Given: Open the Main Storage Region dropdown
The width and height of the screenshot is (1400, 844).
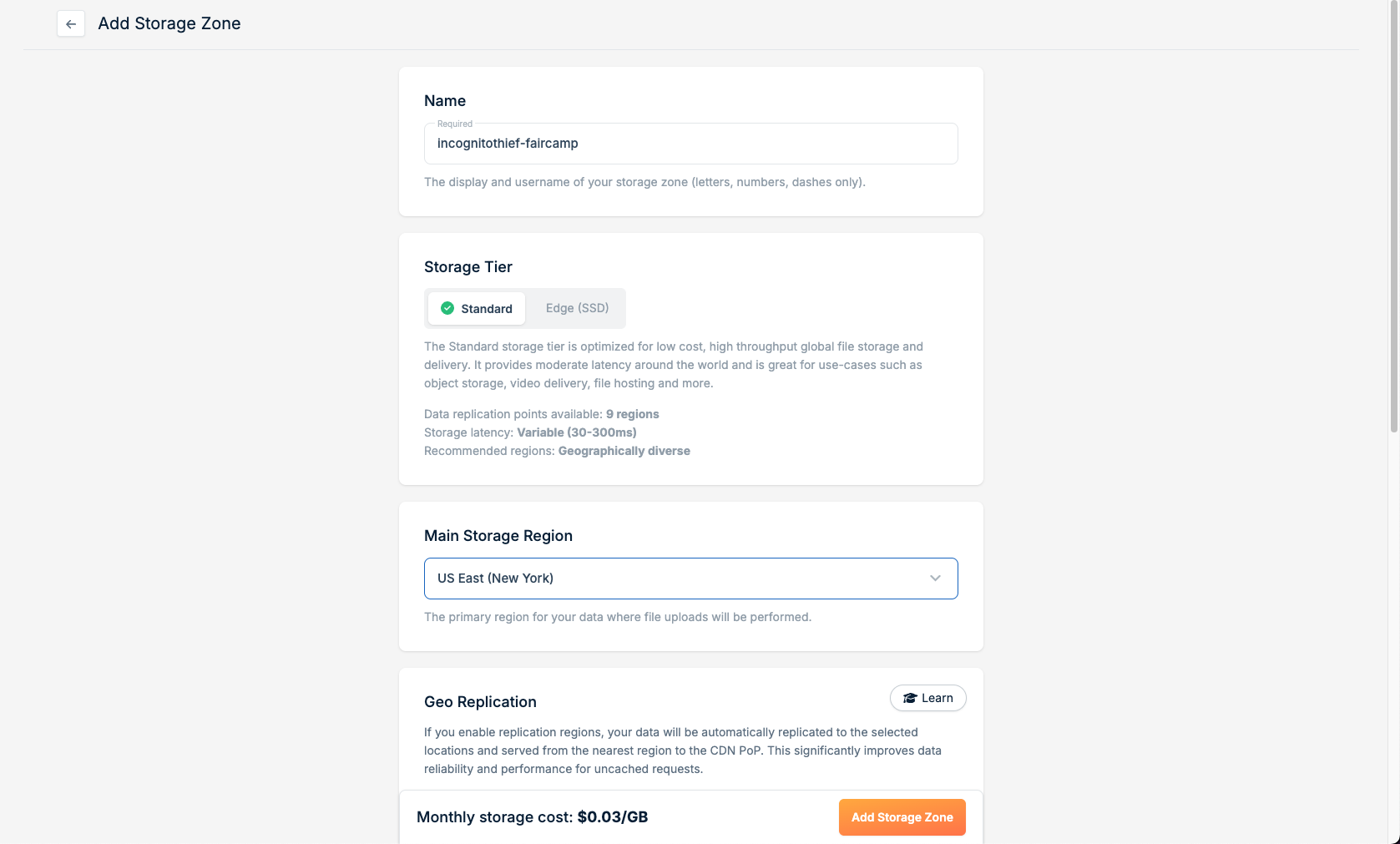Looking at the screenshot, I should pyautogui.click(x=690, y=579).
